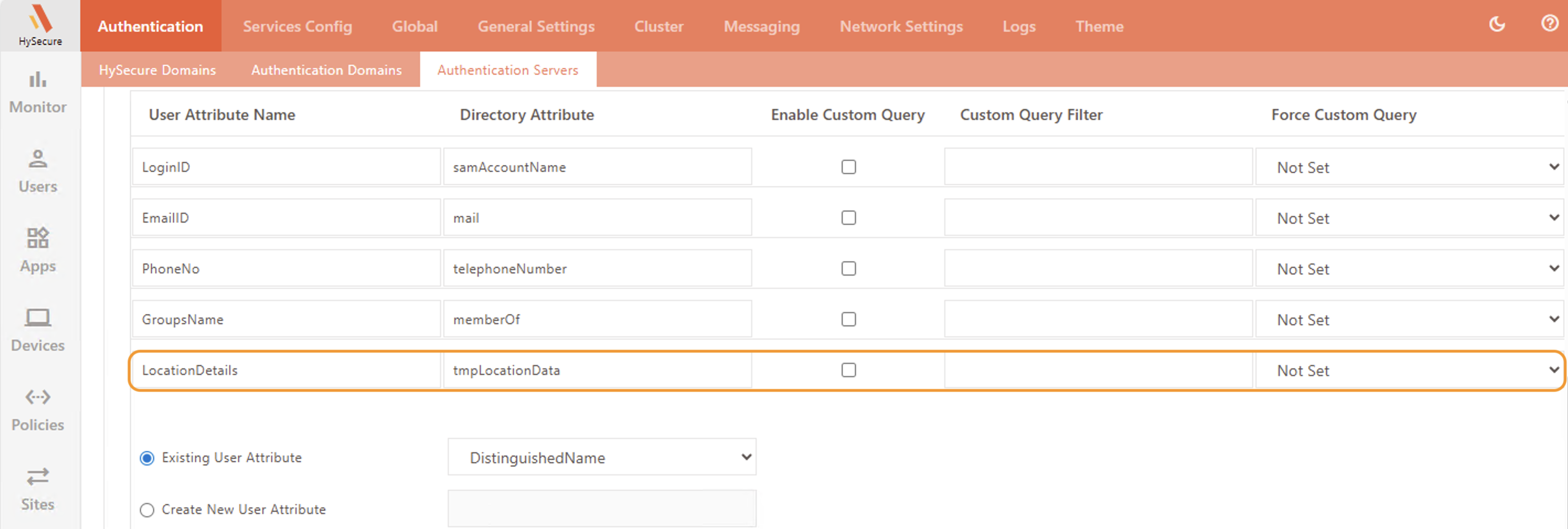Open the Network Settings menu
Viewport: 1568px width, 529px height.
(x=901, y=26)
